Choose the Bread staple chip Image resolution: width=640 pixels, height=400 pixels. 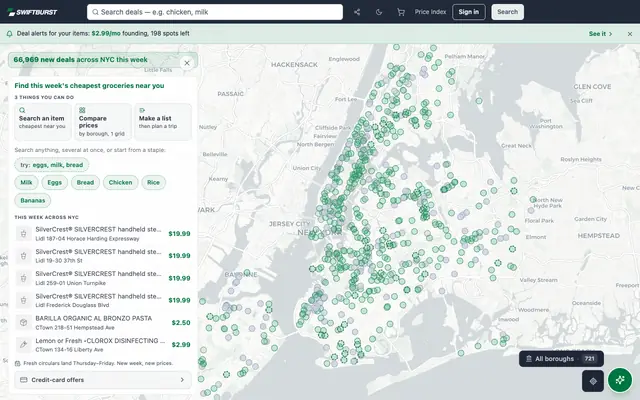tap(85, 182)
